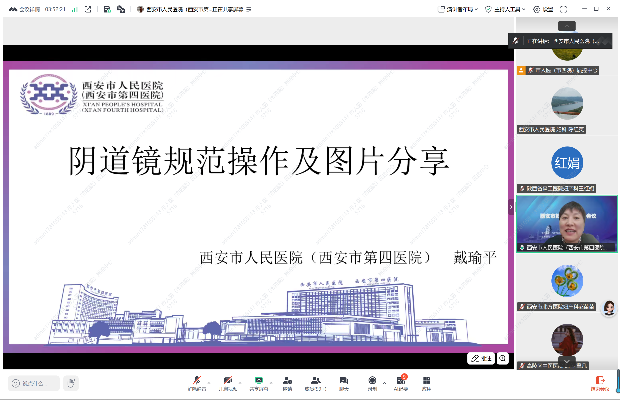The width and height of the screenshot is (620, 400).
Task: Click the record meeting icon
Action: 372,383
